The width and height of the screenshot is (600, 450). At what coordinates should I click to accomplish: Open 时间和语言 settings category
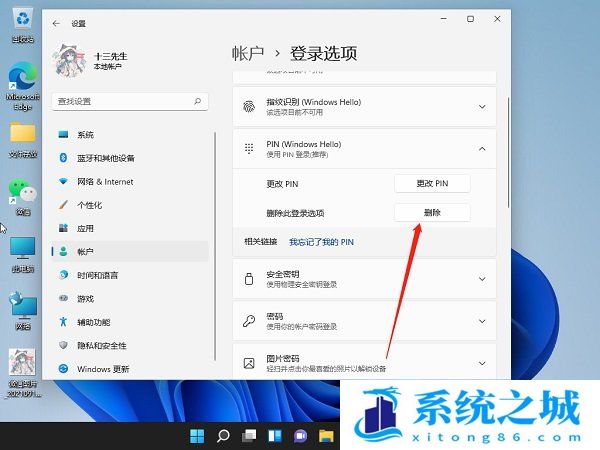click(x=130, y=275)
